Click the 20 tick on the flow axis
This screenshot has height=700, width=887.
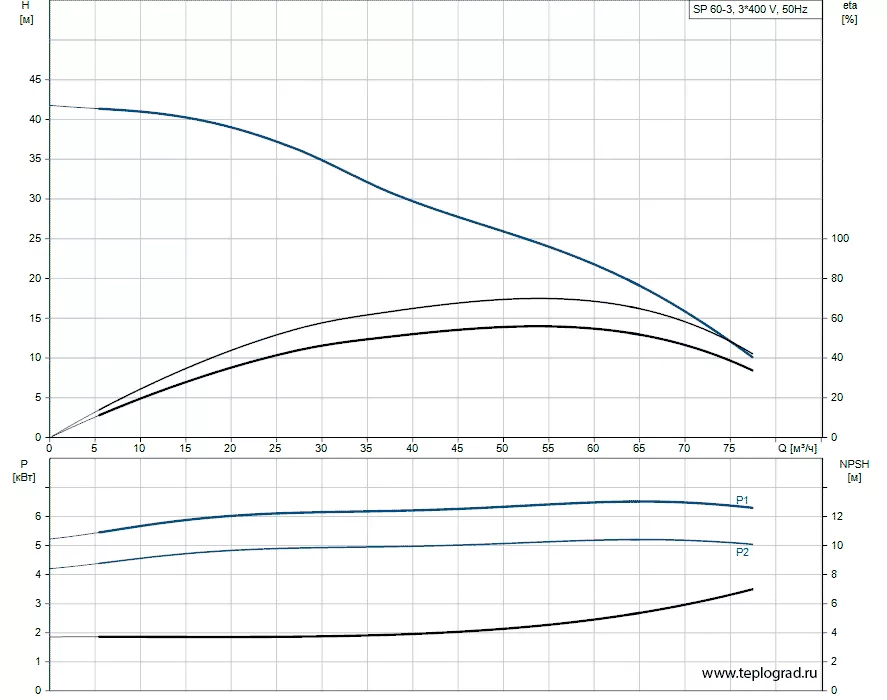click(x=230, y=448)
